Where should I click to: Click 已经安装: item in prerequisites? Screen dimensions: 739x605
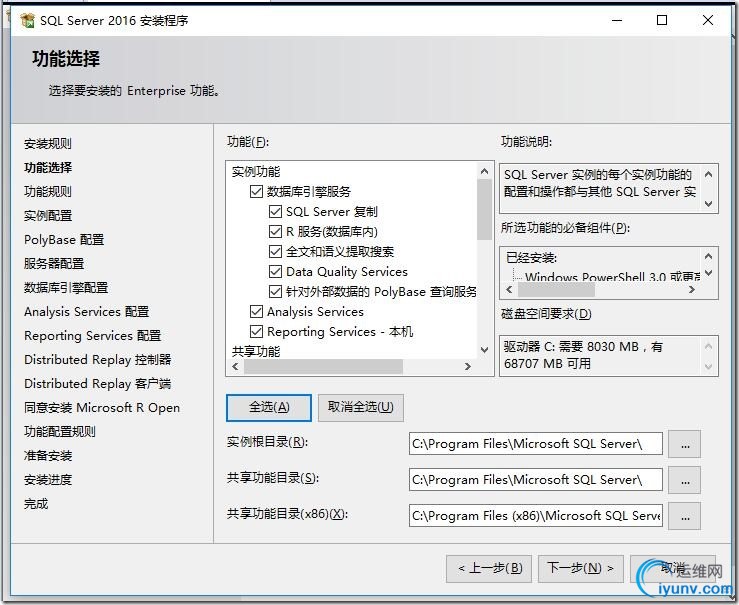[x=531, y=258]
